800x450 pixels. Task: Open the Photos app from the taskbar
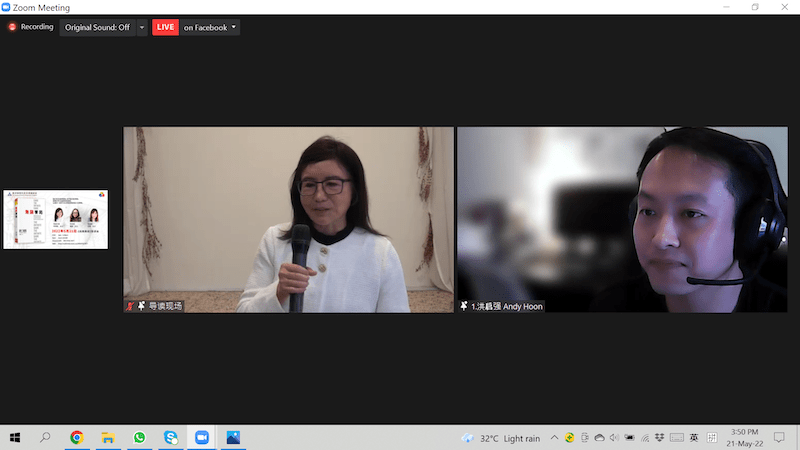[233, 438]
